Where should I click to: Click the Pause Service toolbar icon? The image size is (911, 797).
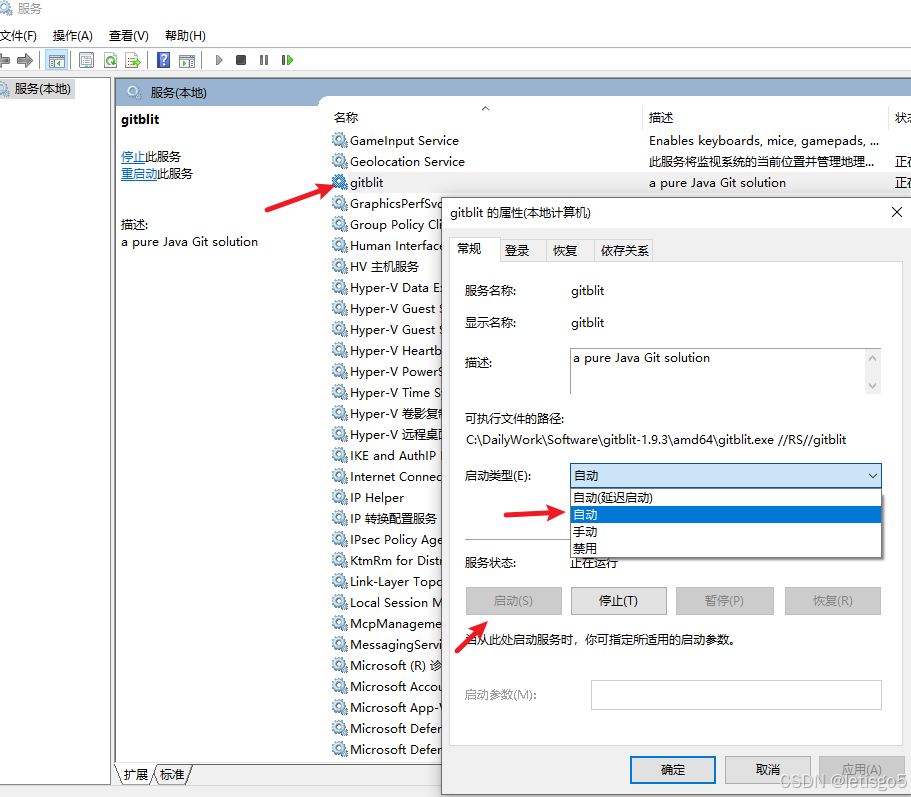pos(264,60)
